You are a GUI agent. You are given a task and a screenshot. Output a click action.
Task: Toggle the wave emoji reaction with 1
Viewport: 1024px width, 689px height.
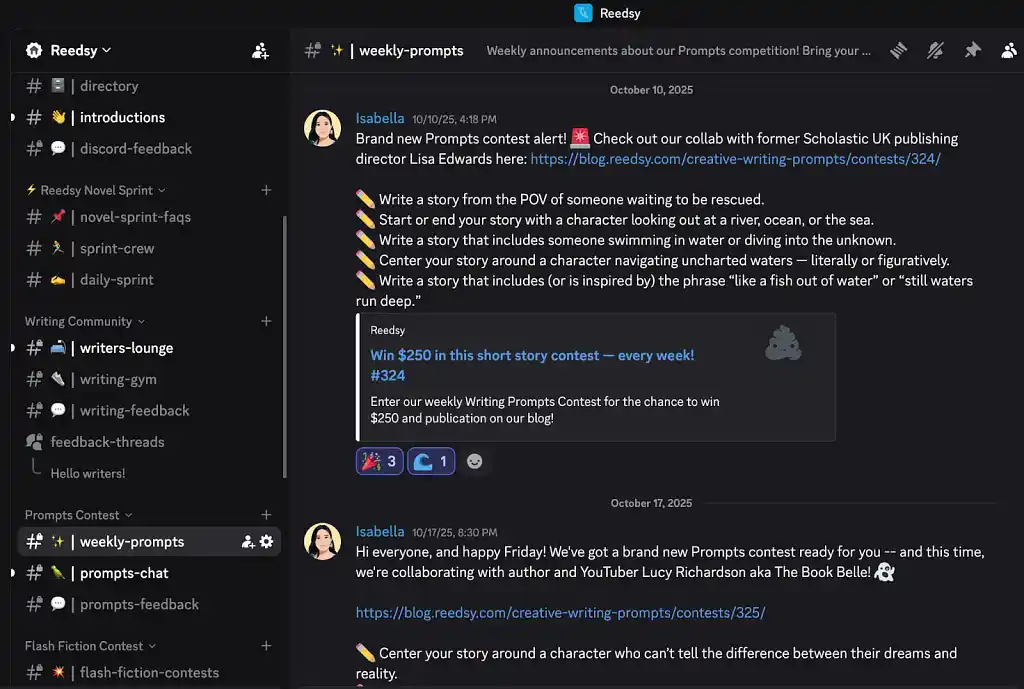431,461
